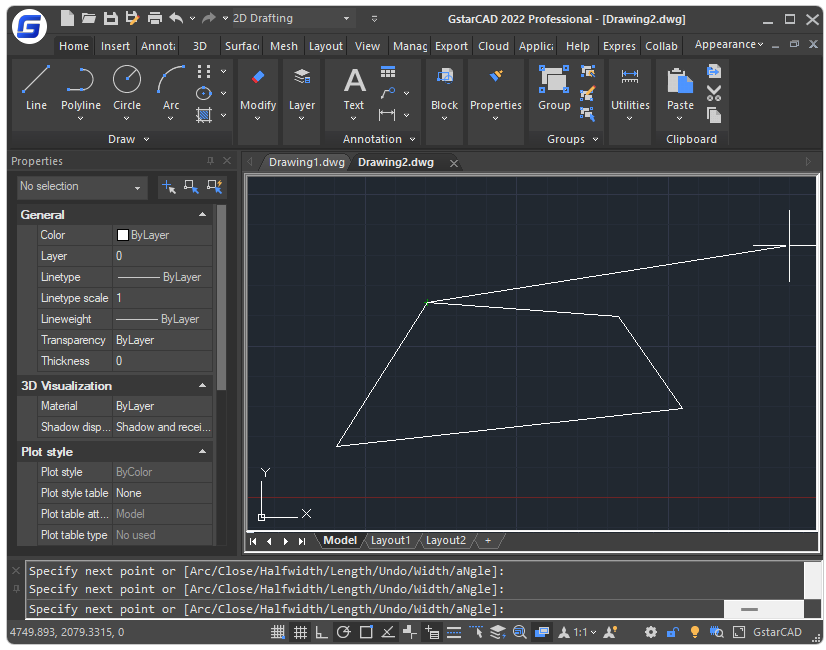The width and height of the screenshot is (826, 650).
Task: Click the Properties panel vertical scrollbar
Action: pyautogui.click(x=221, y=298)
